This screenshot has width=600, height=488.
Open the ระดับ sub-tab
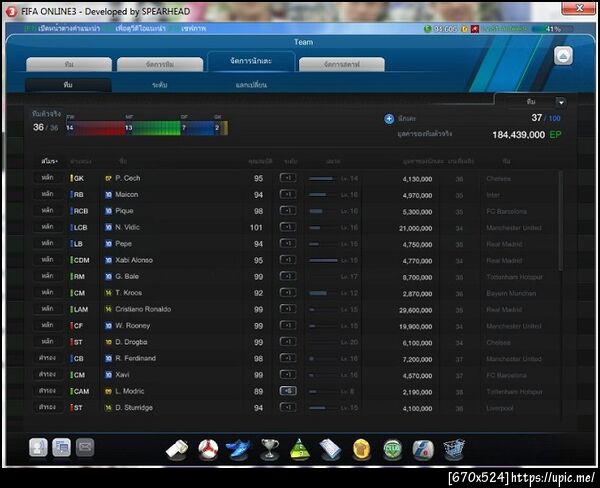pos(160,85)
